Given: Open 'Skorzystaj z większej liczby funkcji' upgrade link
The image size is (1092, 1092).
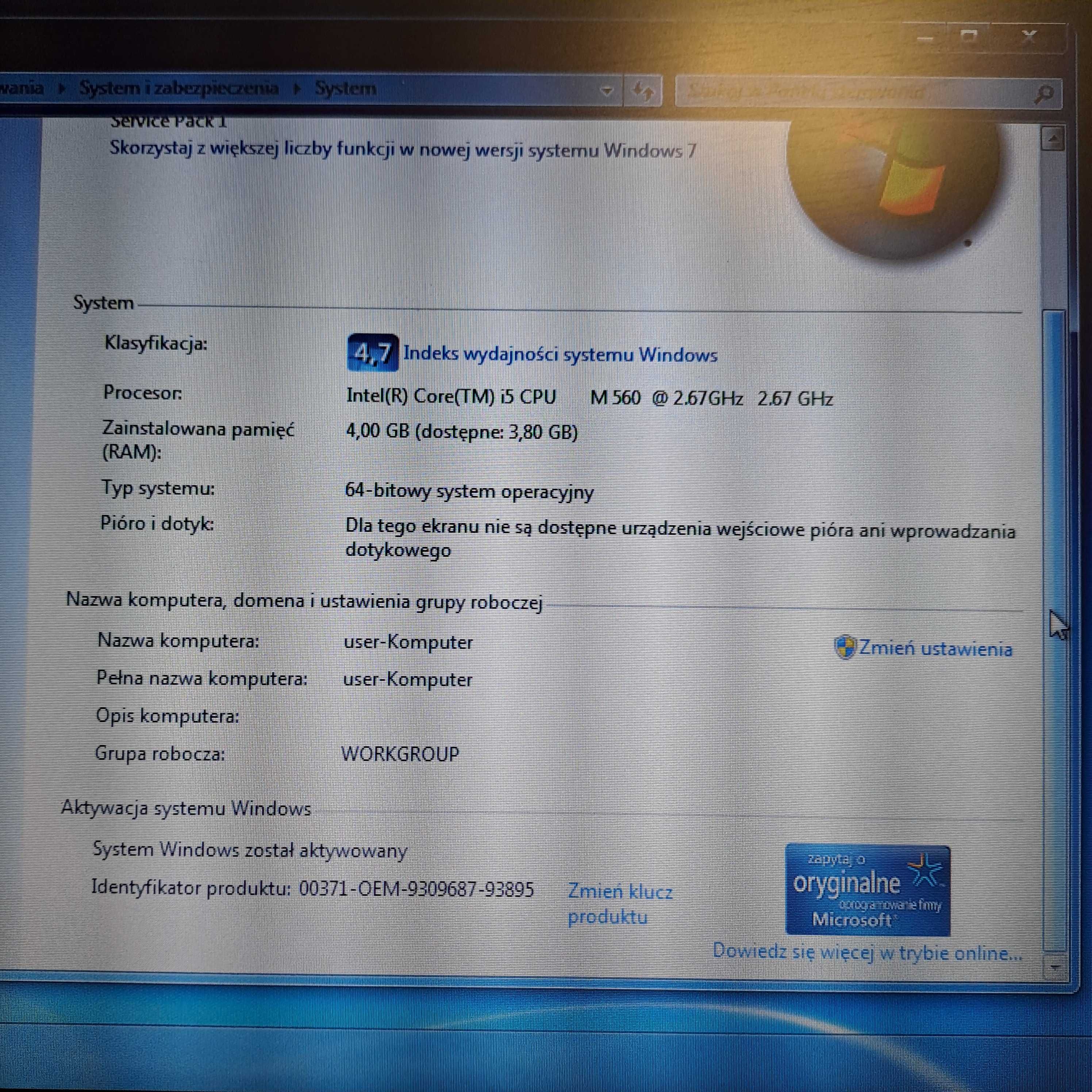Looking at the screenshot, I should pyautogui.click(x=403, y=149).
